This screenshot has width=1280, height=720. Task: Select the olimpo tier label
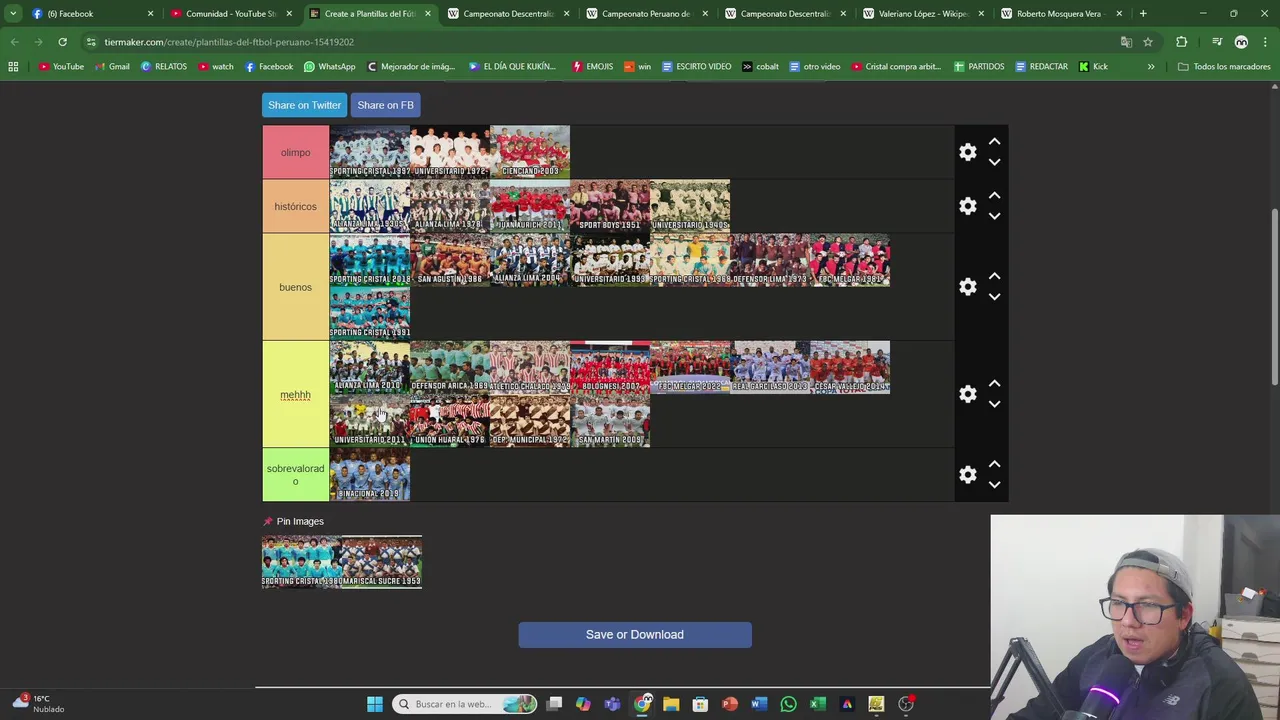[295, 152]
